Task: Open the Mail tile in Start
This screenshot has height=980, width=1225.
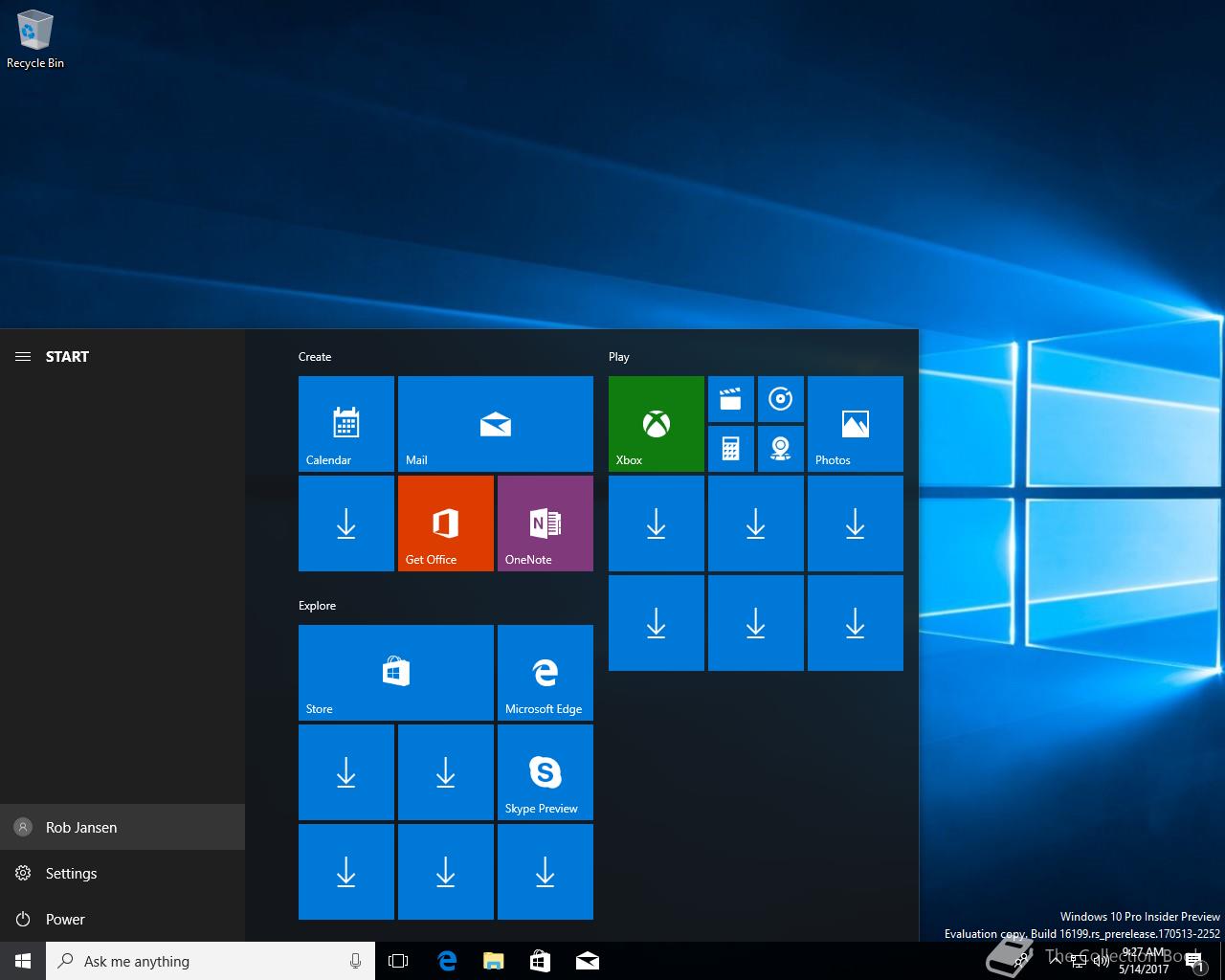Action: 496,423
